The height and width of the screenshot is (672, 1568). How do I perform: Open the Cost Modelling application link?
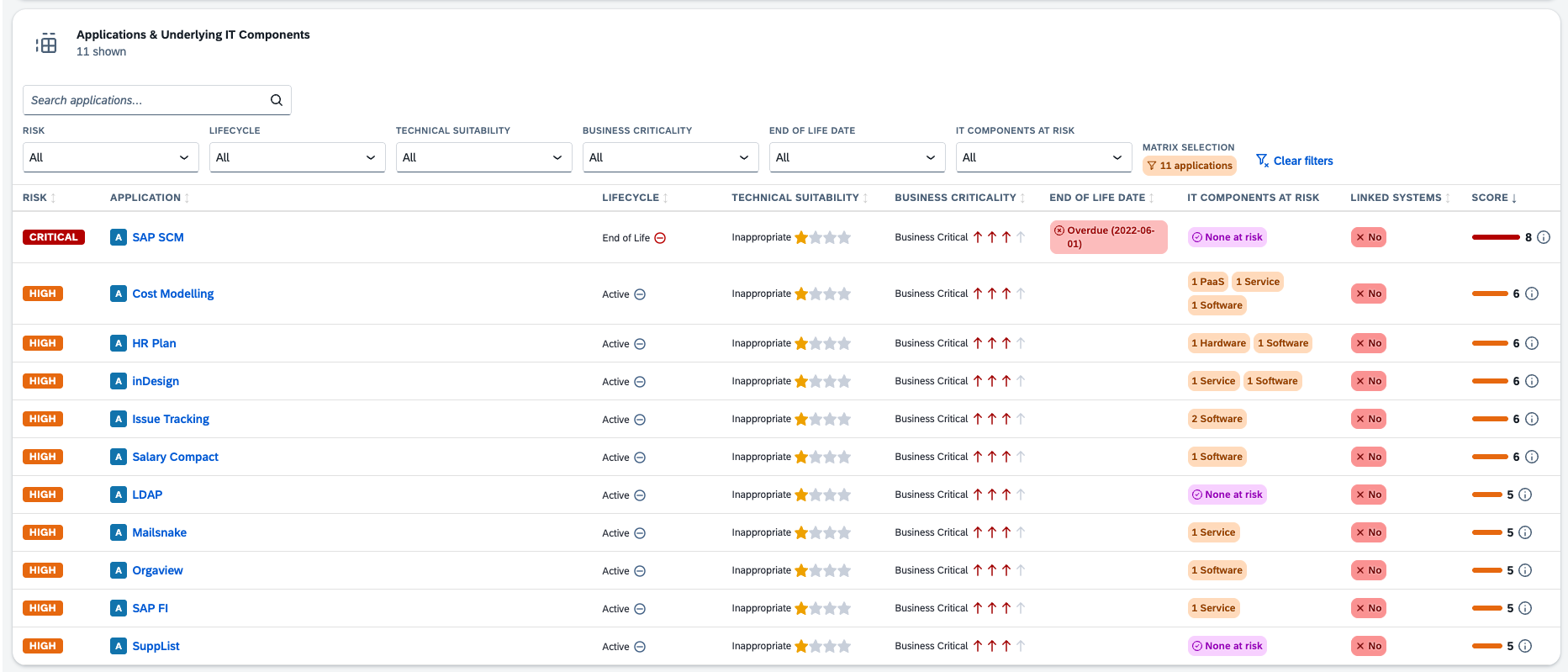tap(173, 294)
